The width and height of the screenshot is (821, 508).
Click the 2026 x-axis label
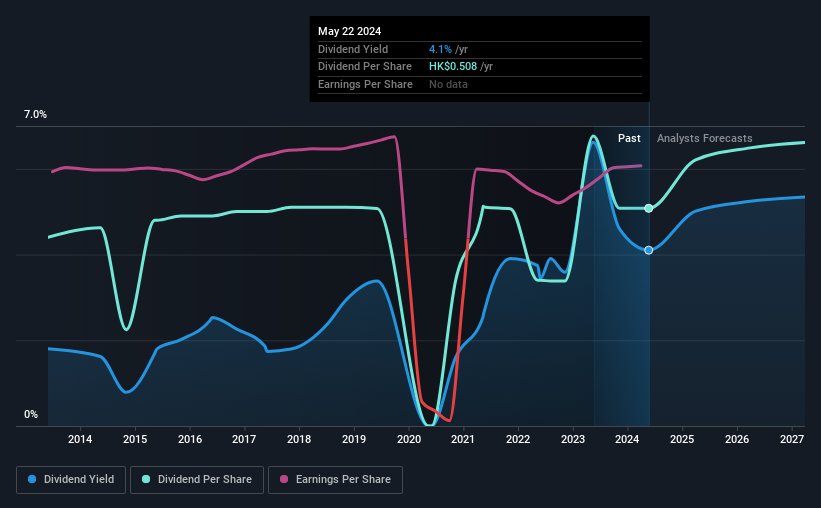coord(737,439)
